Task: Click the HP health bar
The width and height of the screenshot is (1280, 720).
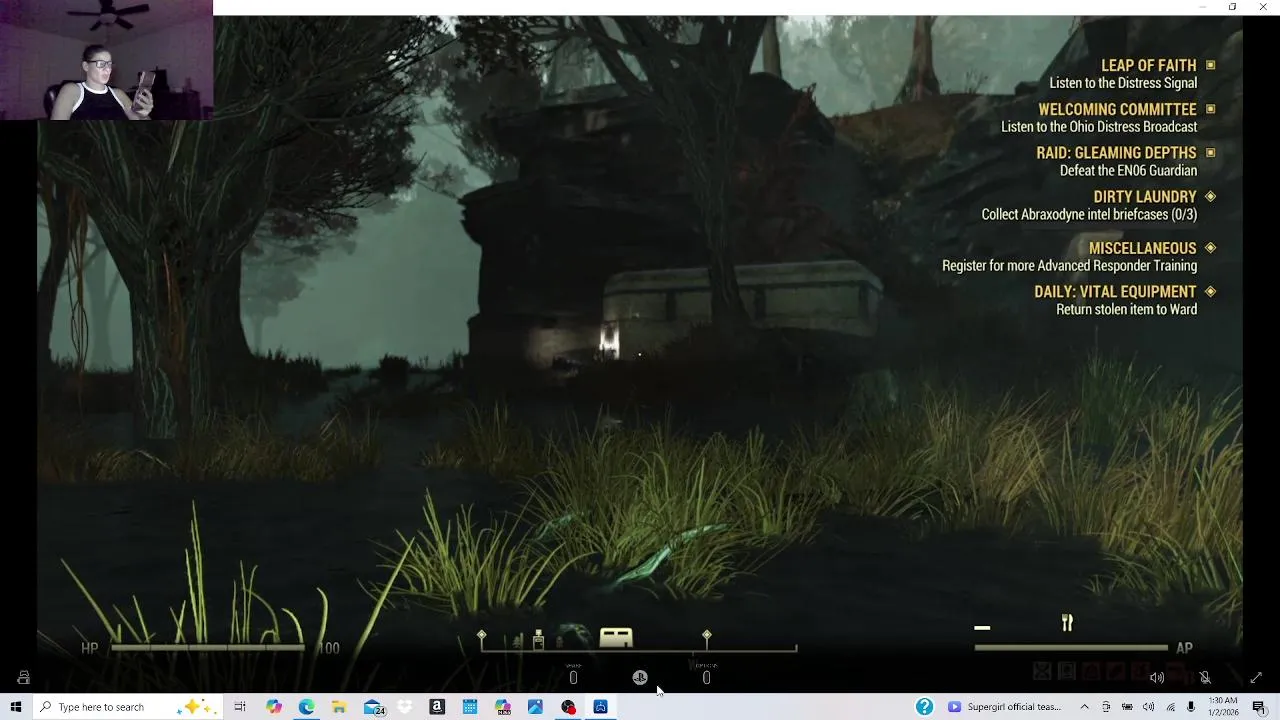Action: pyautogui.click(x=208, y=648)
